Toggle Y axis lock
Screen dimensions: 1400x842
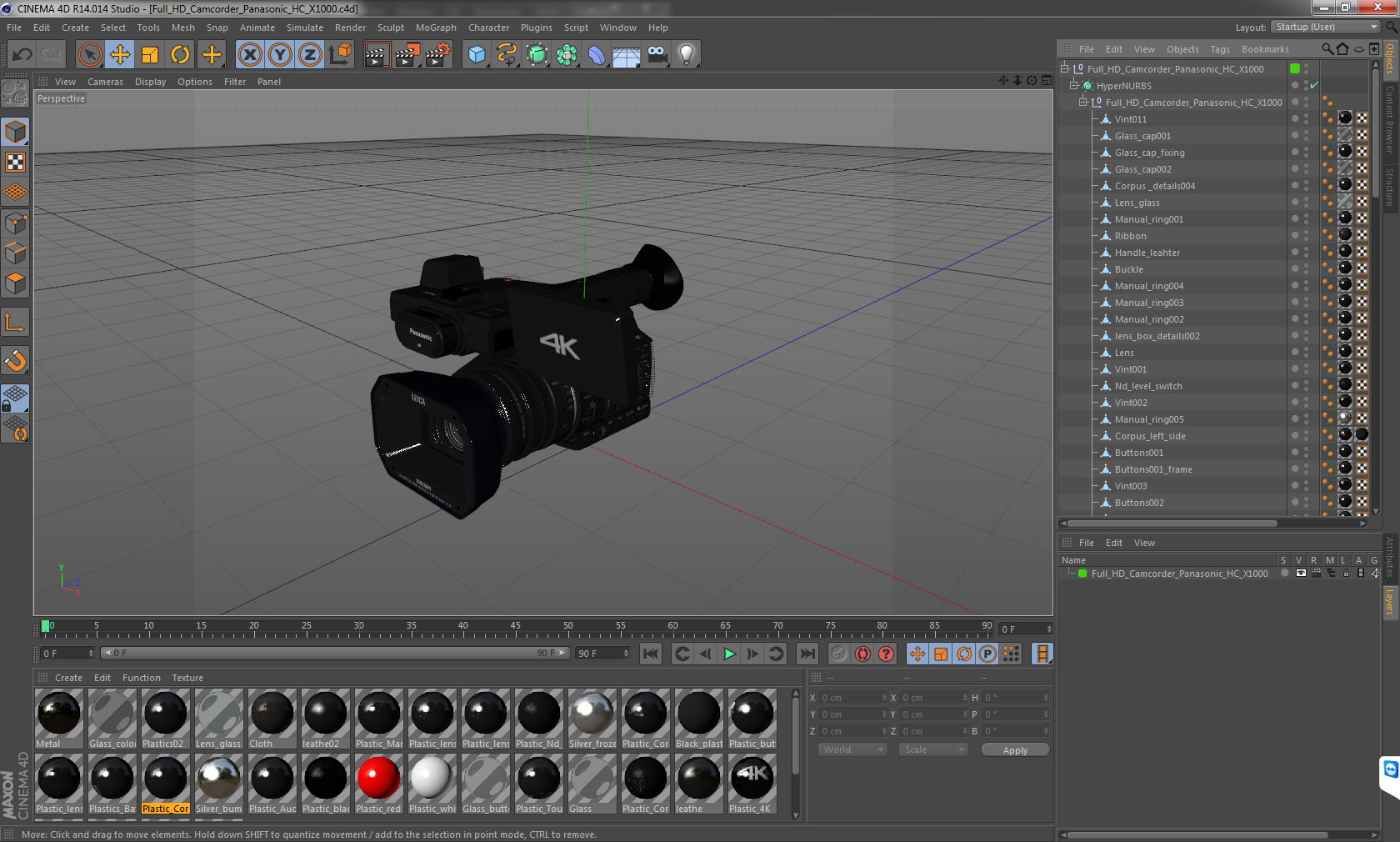(280, 55)
